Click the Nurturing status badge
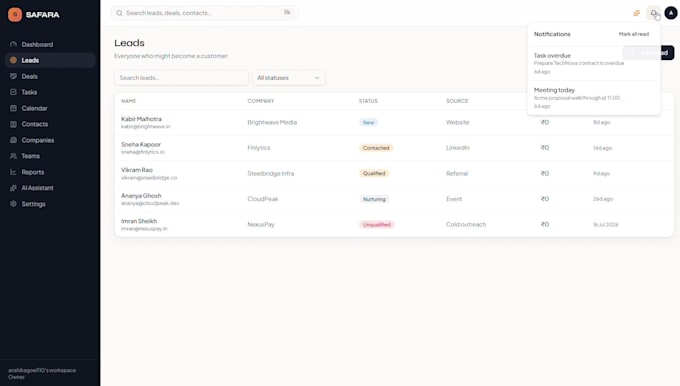This screenshot has height=386, width=680. click(x=374, y=199)
